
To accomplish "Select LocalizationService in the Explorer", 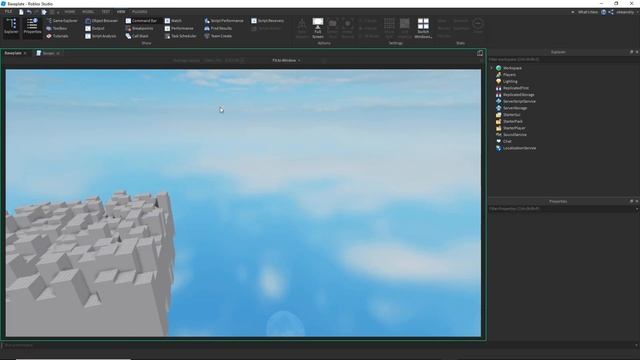I will pos(519,148).
